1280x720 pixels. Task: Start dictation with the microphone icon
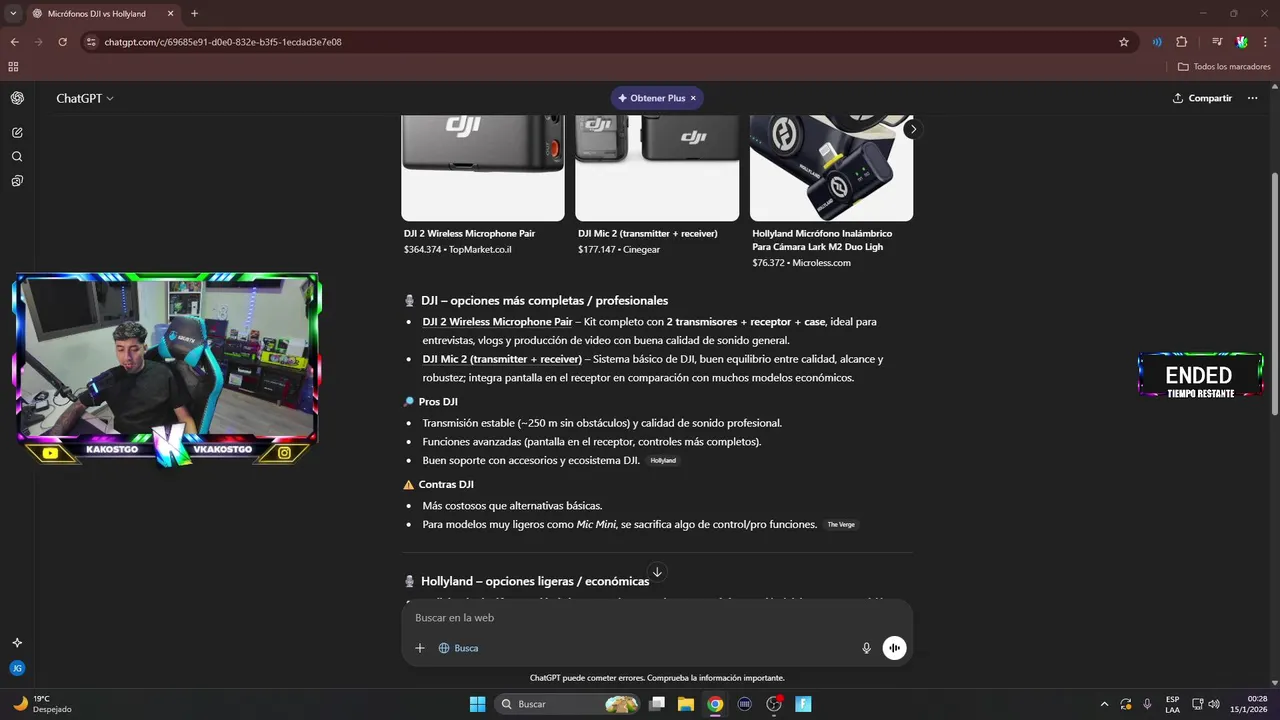[x=867, y=648]
